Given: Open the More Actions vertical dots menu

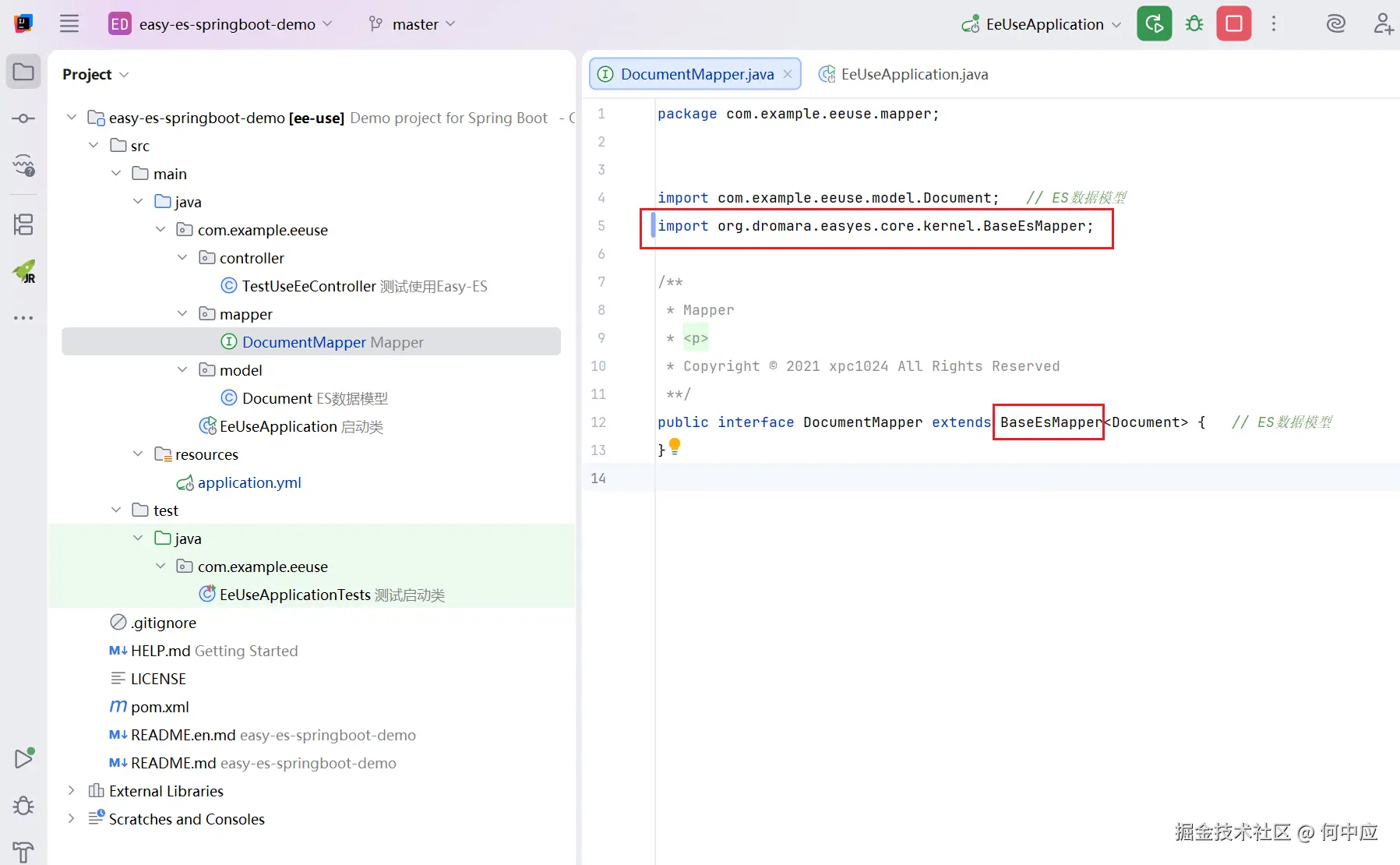Looking at the screenshot, I should [x=1274, y=23].
